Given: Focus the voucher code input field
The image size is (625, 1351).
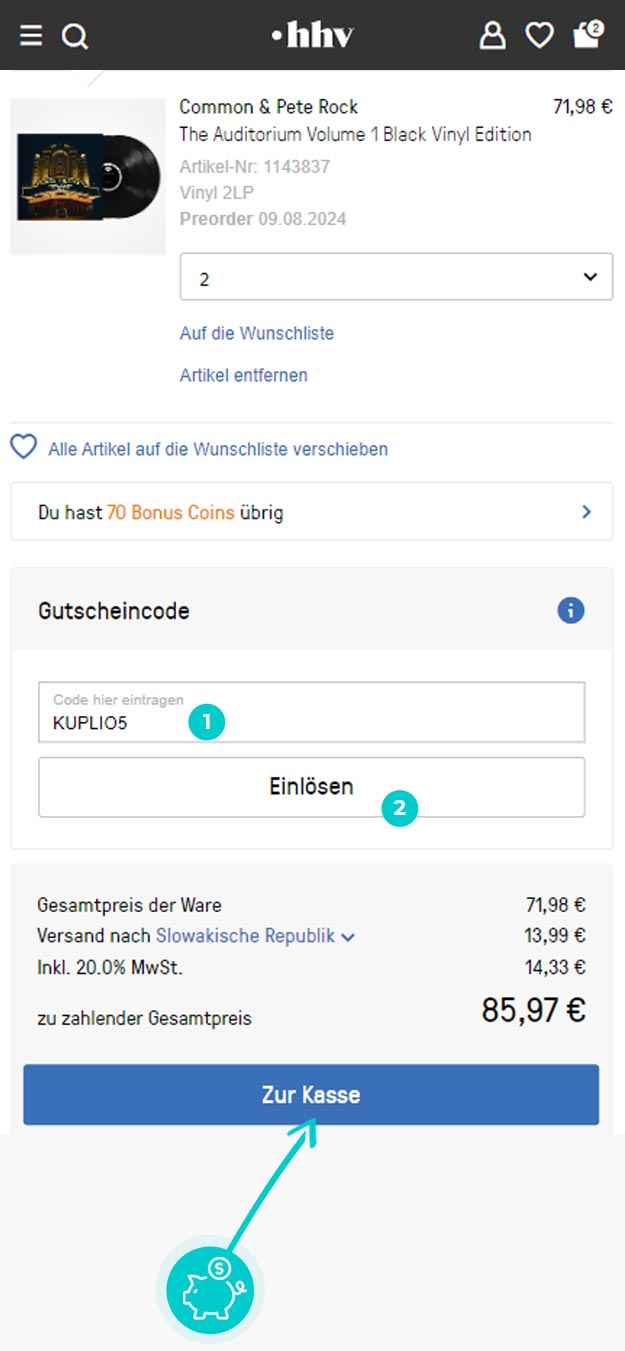Looking at the screenshot, I should (312, 713).
